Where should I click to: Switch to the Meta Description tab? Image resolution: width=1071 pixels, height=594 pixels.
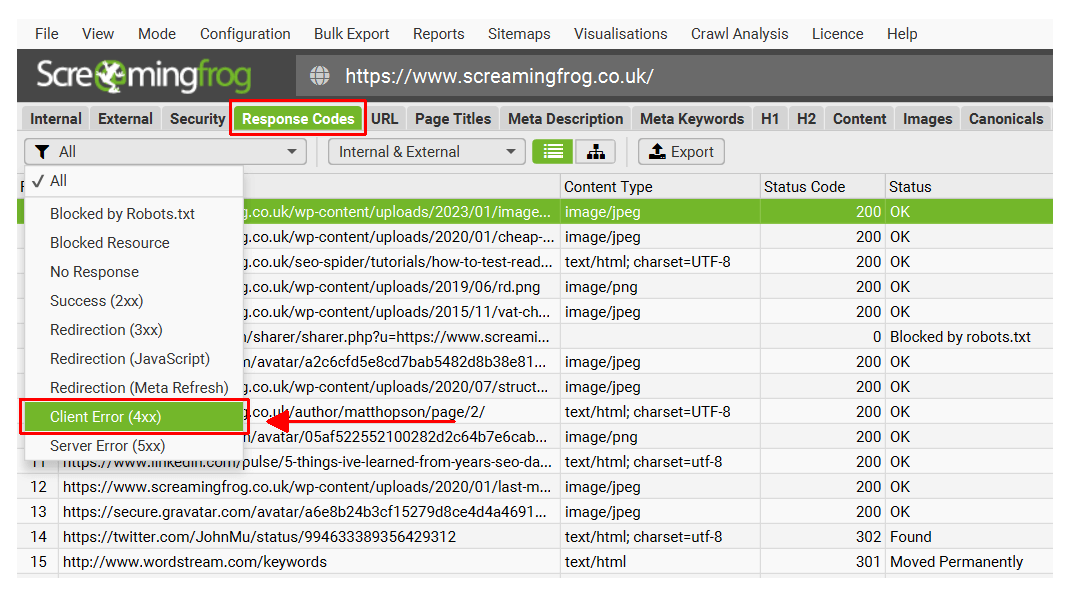[x=566, y=119]
